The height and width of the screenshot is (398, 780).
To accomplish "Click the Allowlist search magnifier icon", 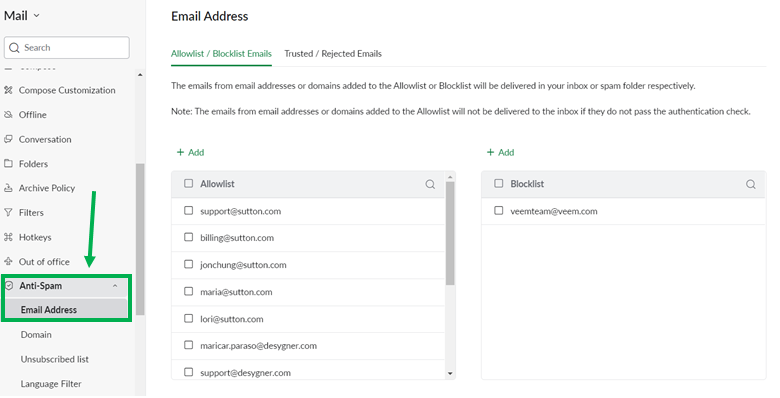I will coord(430,185).
